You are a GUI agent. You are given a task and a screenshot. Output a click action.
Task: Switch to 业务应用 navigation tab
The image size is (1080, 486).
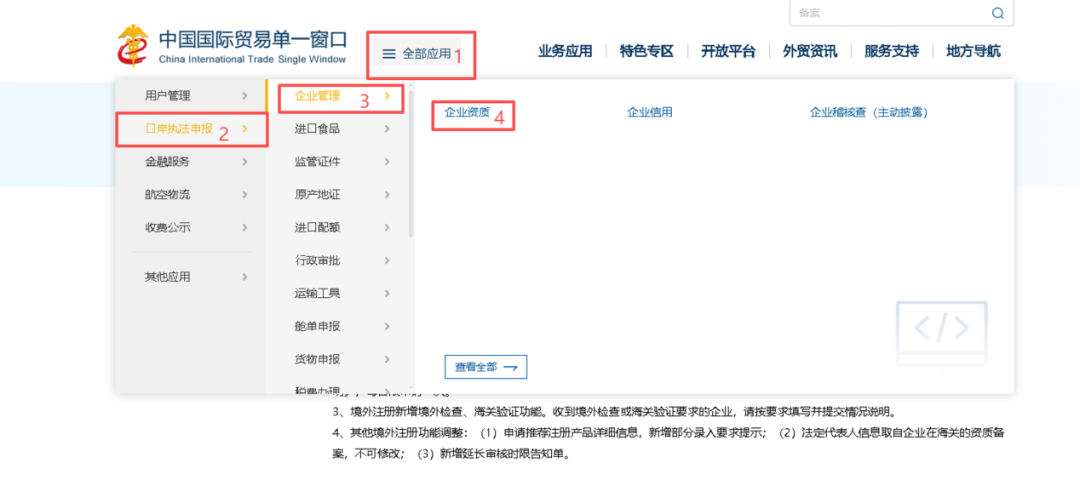pyautogui.click(x=565, y=52)
